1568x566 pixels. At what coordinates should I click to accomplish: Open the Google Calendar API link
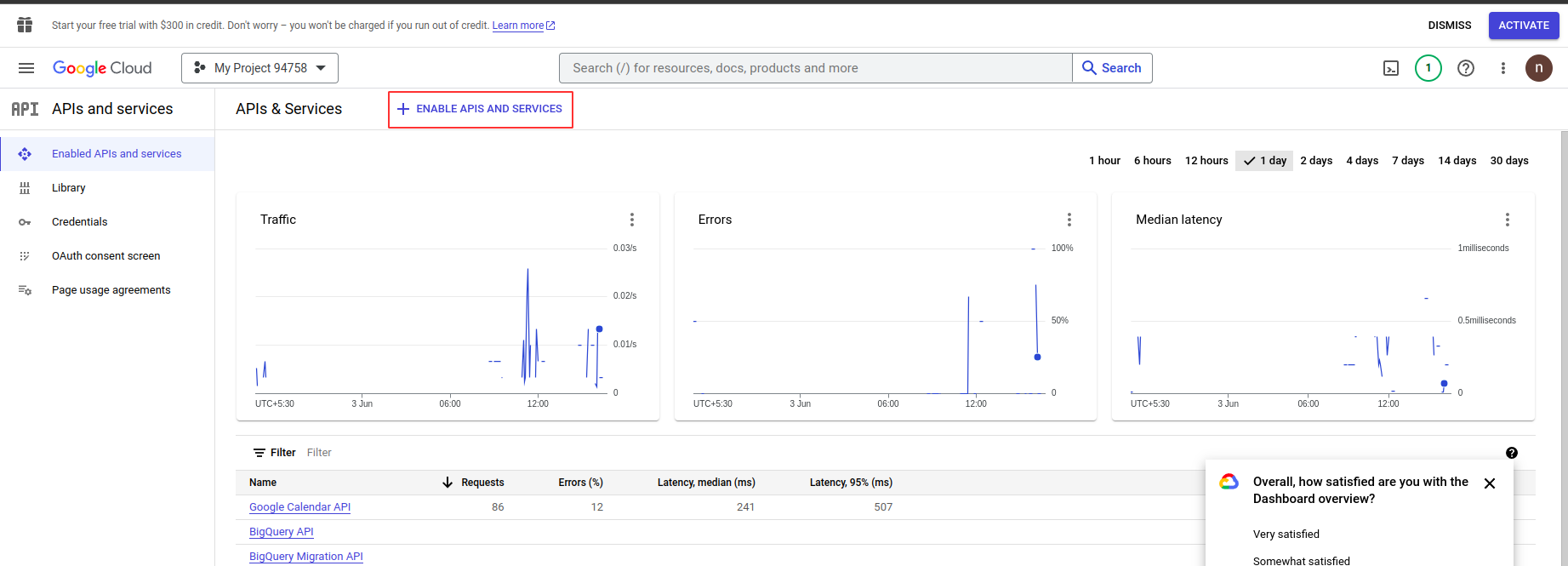tap(299, 507)
